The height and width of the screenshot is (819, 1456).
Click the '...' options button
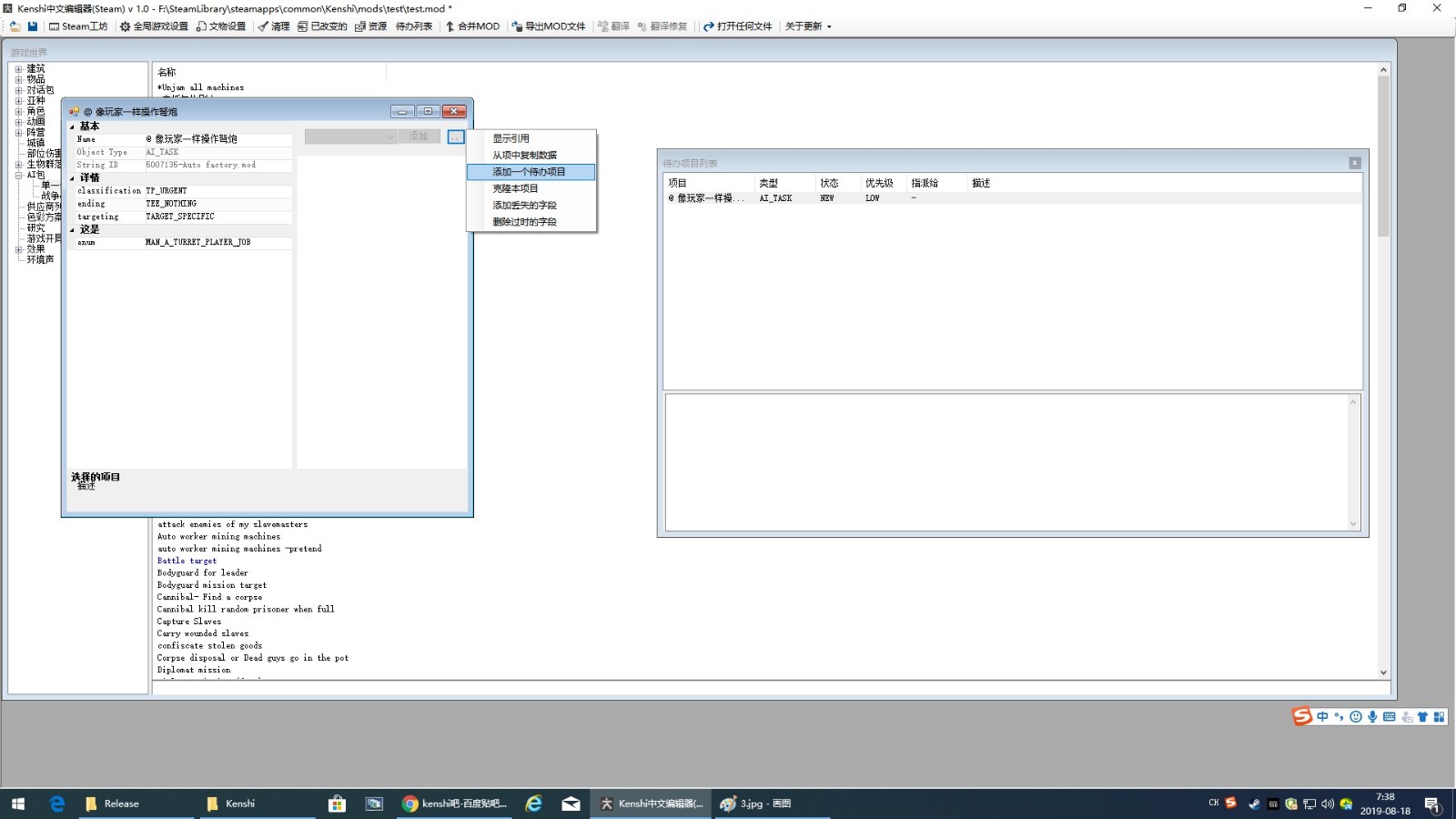(456, 136)
